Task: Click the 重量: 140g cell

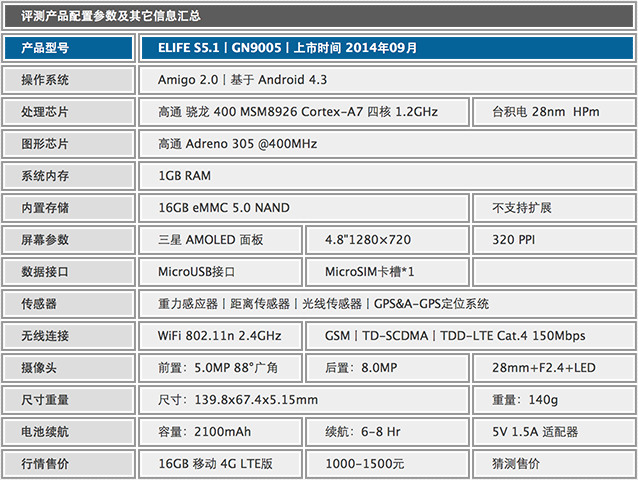Action: [552, 400]
